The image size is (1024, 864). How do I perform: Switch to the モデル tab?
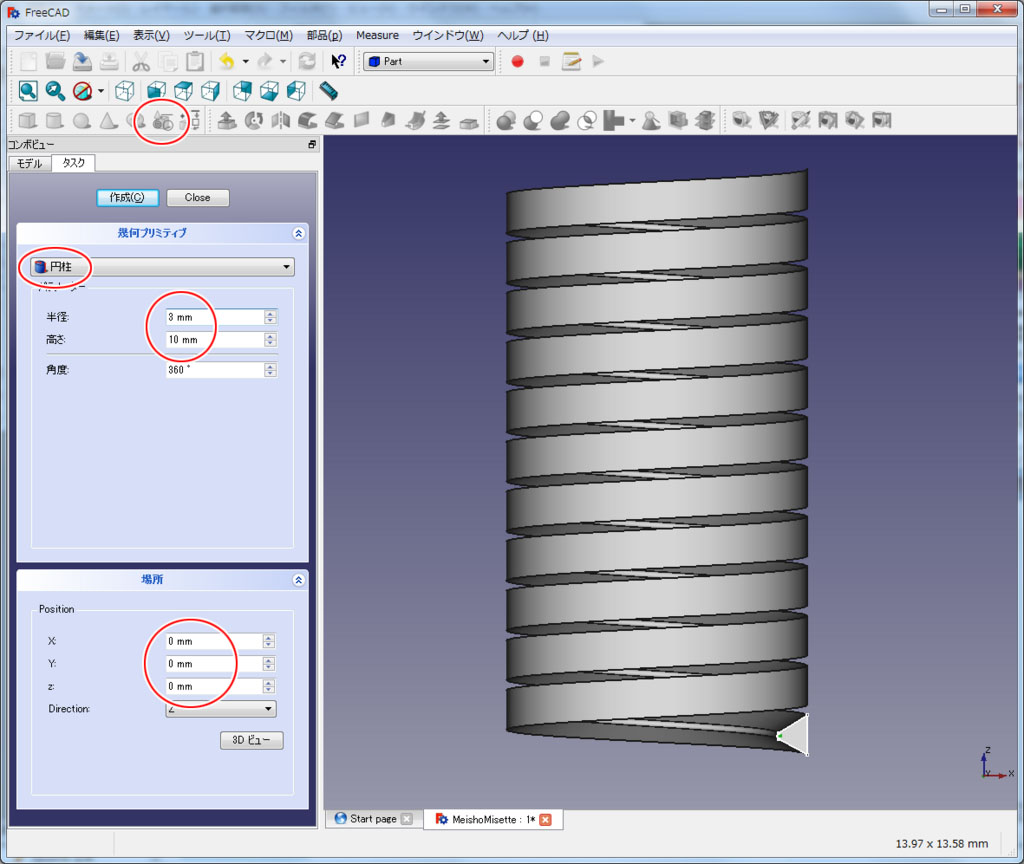click(29, 163)
